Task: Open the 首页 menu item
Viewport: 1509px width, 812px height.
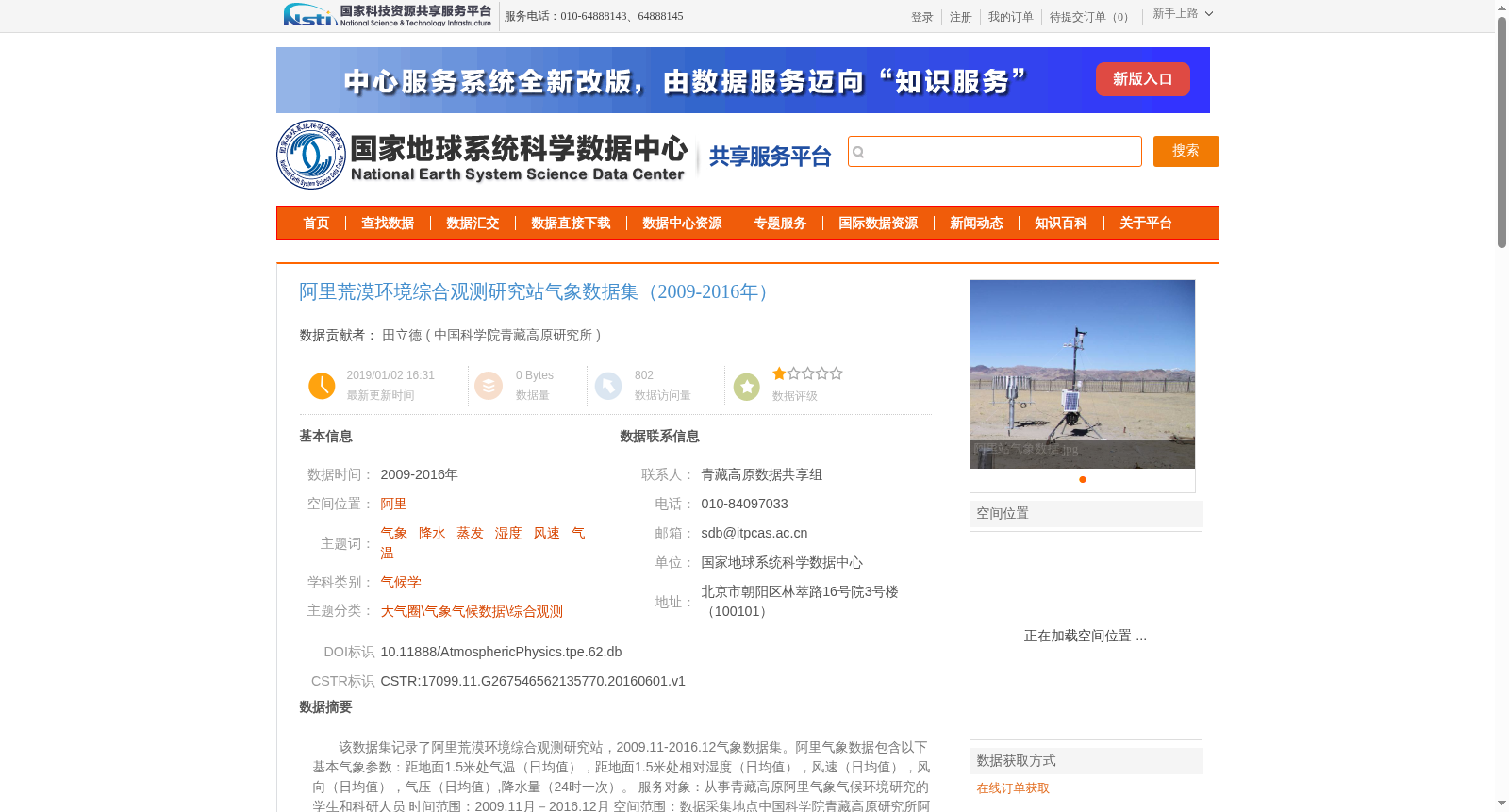Action: [316, 224]
